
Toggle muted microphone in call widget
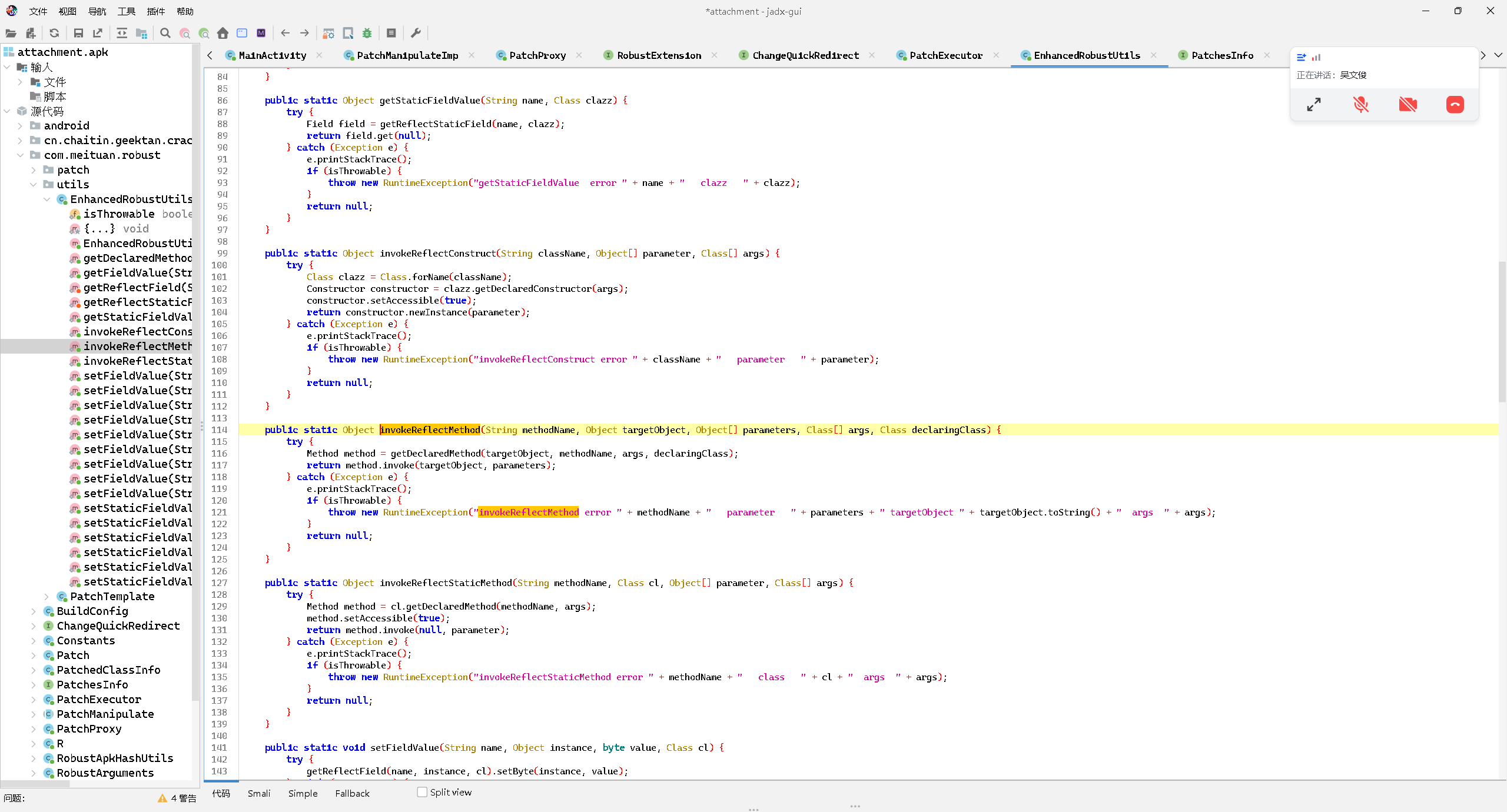click(1360, 105)
